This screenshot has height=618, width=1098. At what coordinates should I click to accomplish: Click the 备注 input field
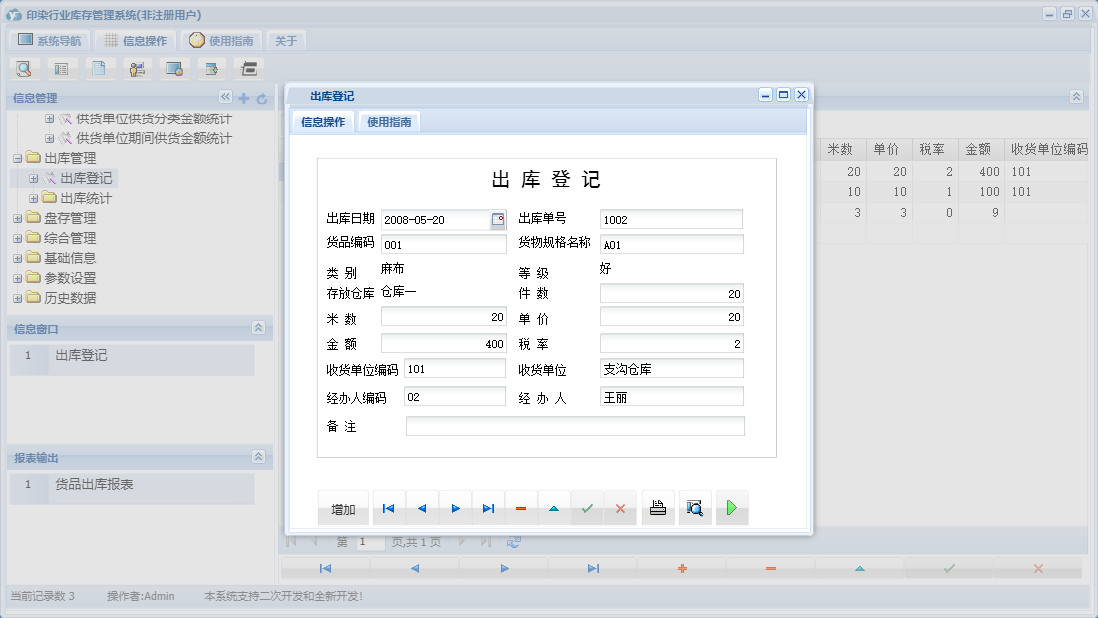tap(575, 425)
